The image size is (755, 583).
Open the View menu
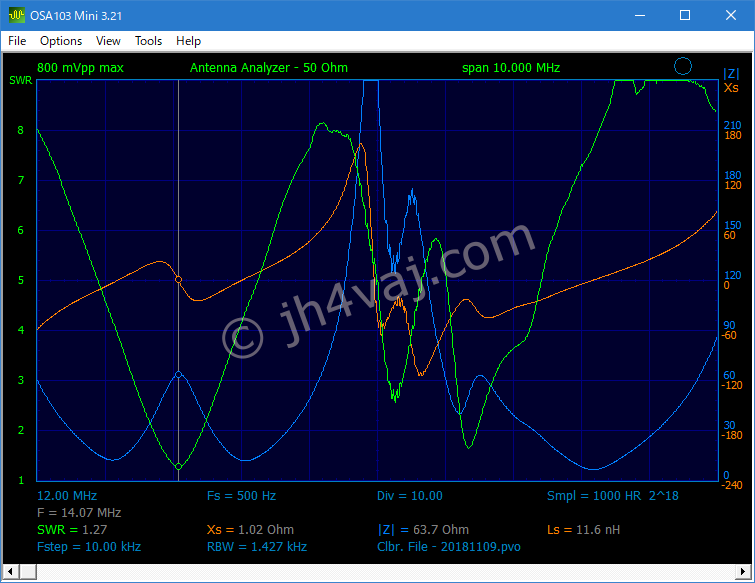point(108,41)
